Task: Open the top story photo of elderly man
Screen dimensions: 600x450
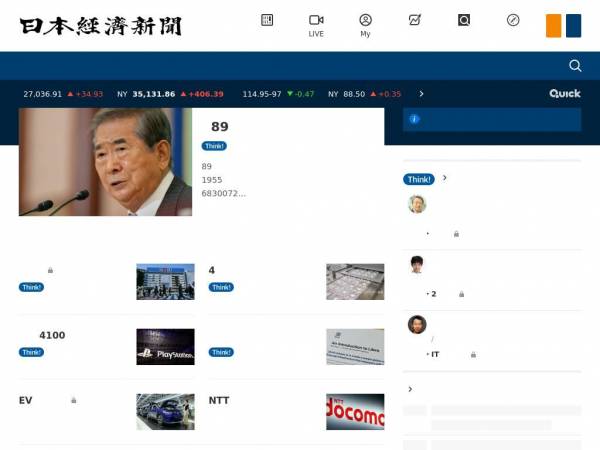Action: pyautogui.click(x=105, y=162)
